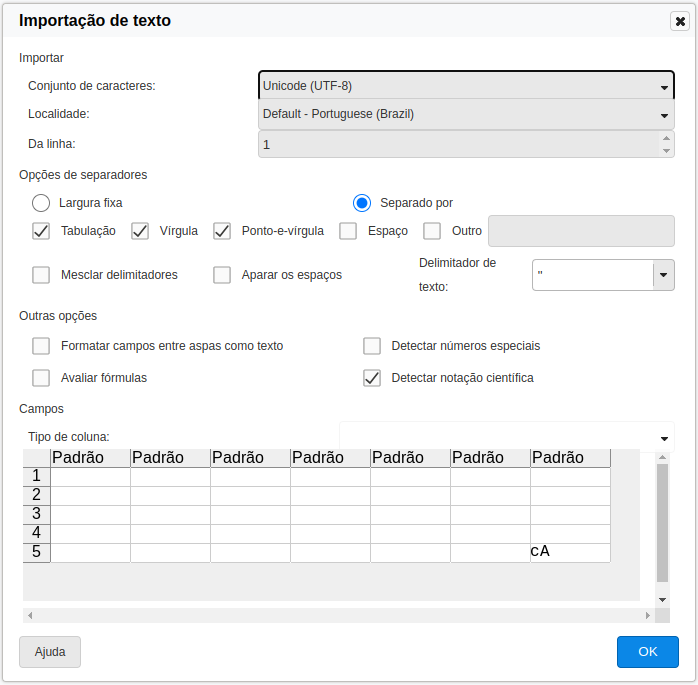Click the OK button
The height and width of the screenshot is (685, 698).
point(647,652)
